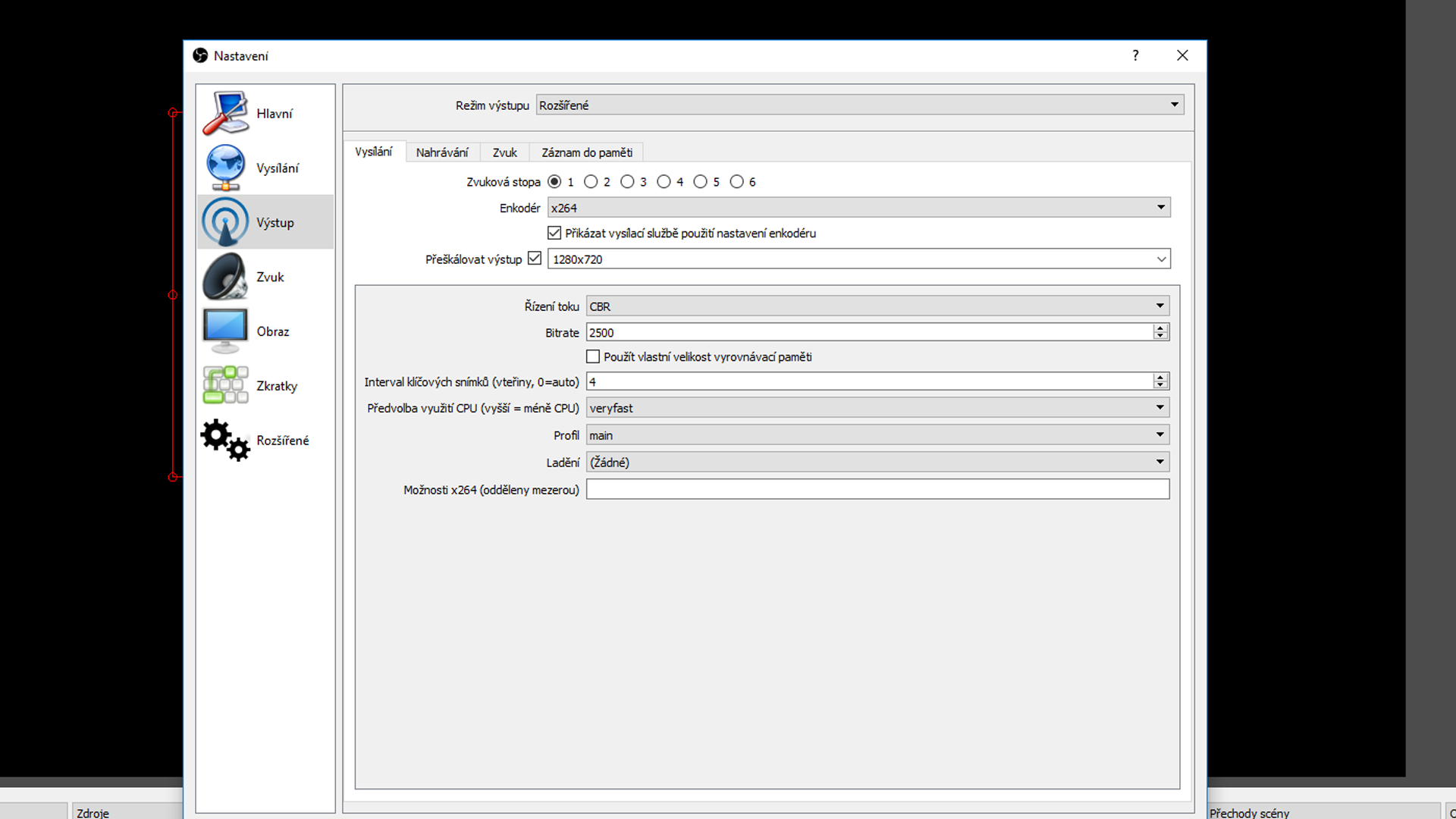Click the question mark help icon
Image resolution: width=1456 pixels, height=819 pixels.
coord(1135,55)
